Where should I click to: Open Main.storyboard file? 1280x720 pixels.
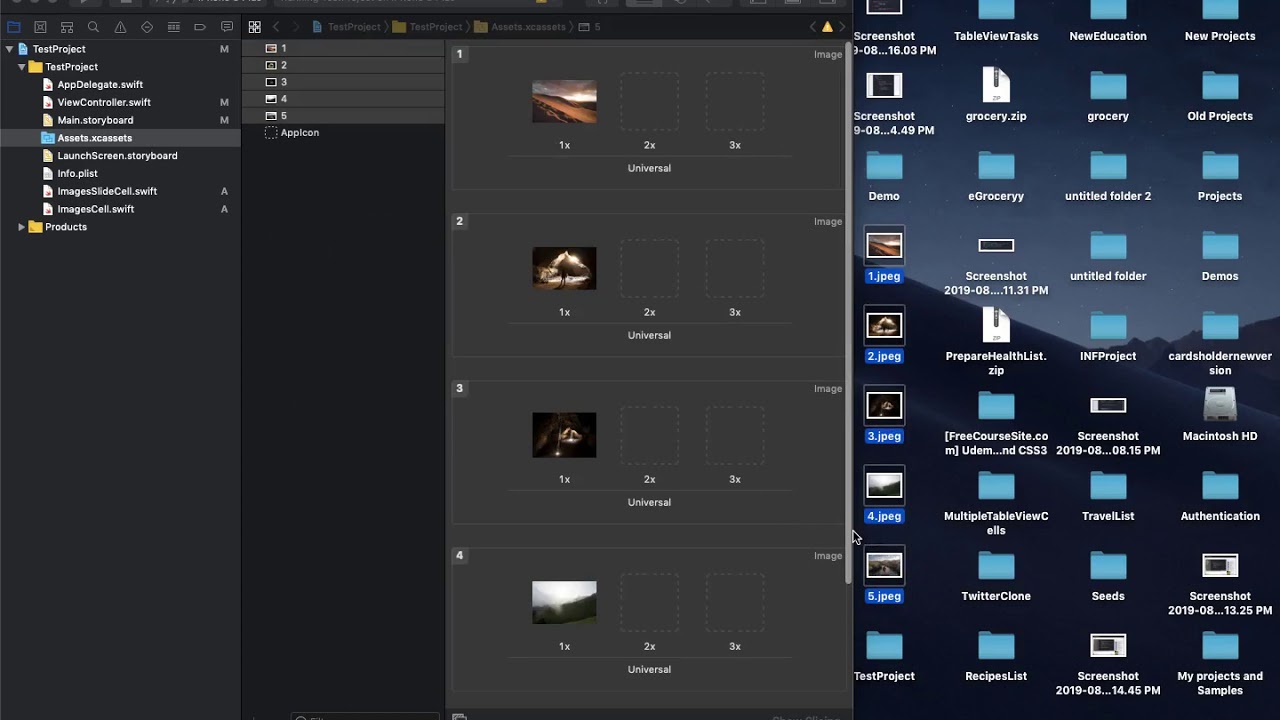pos(95,120)
